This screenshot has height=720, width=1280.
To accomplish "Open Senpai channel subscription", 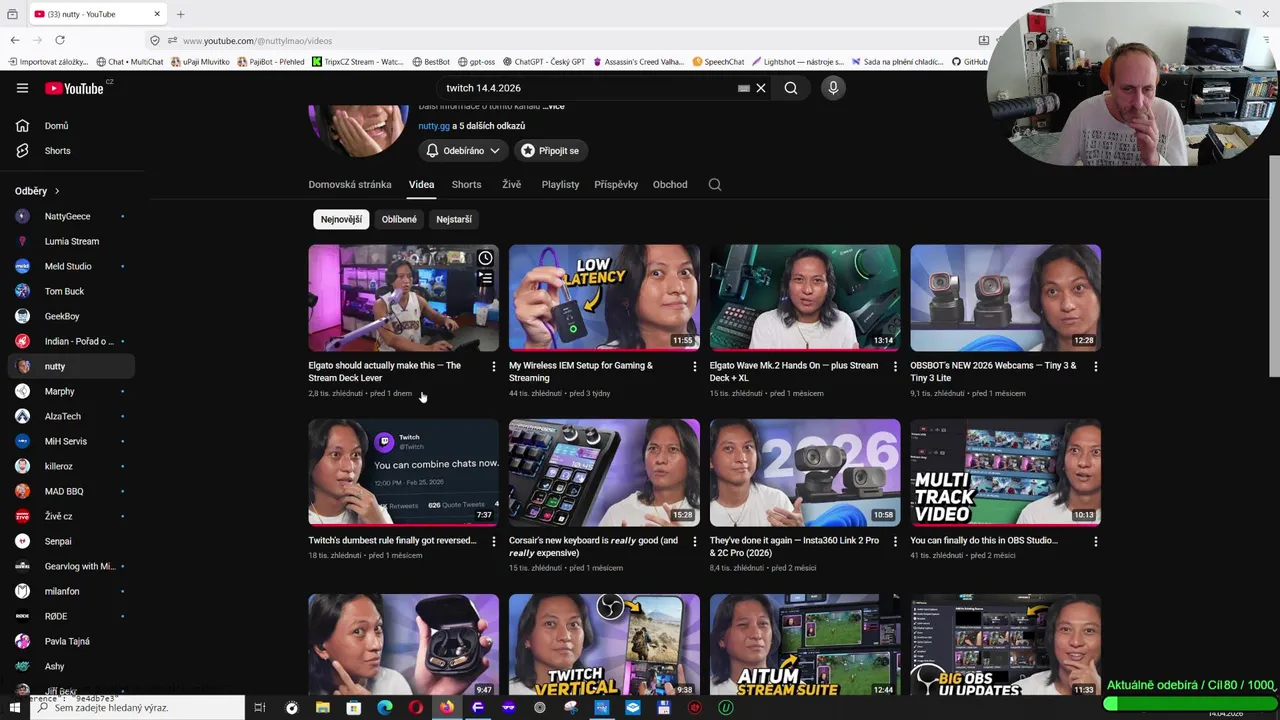I will [70, 541].
